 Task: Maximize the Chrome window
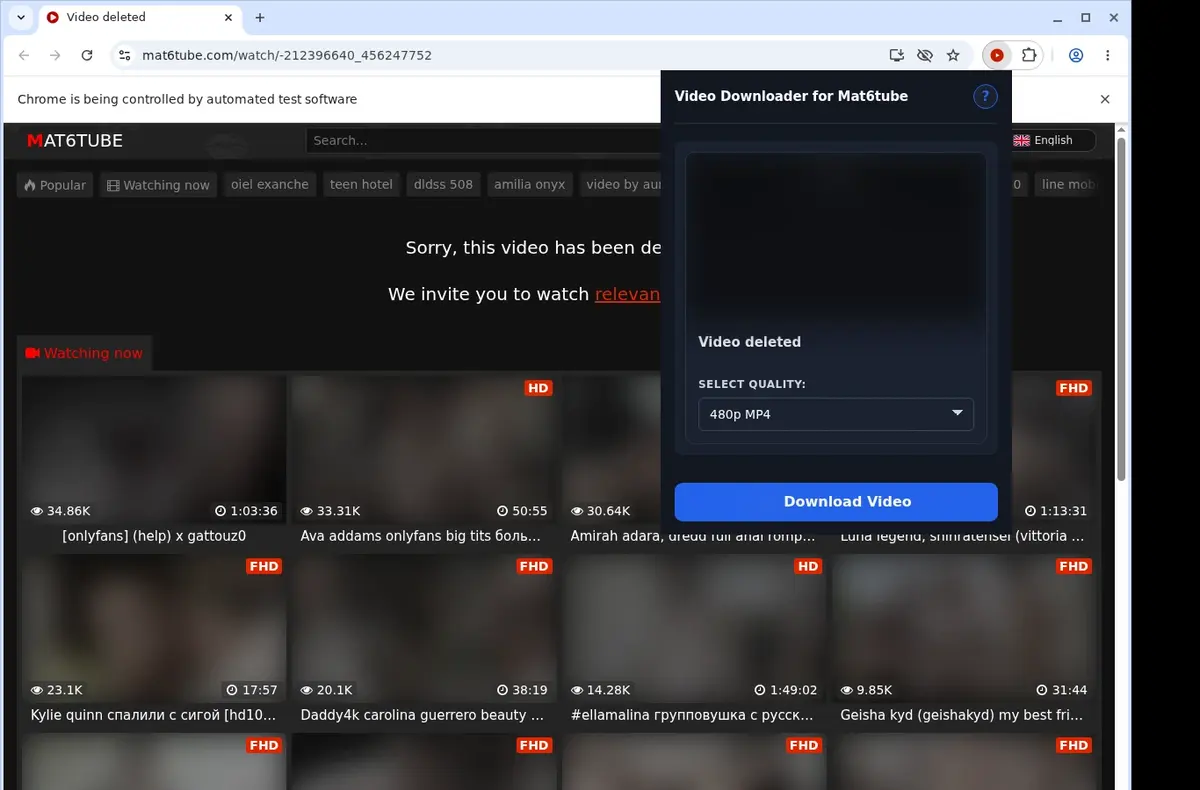coord(1086,17)
